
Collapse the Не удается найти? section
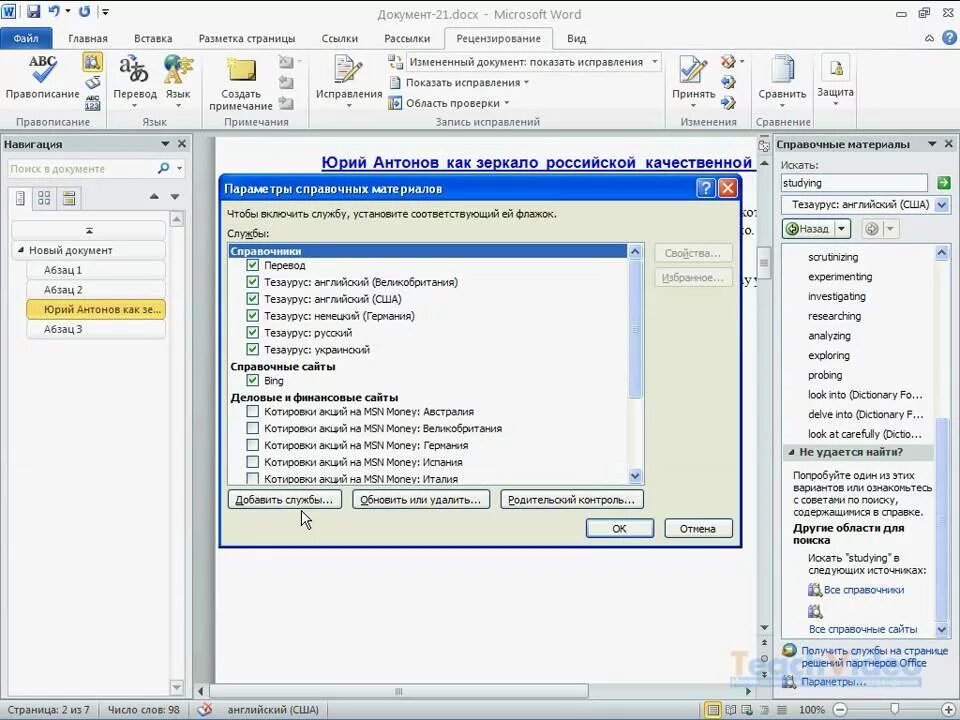(791, 452)
